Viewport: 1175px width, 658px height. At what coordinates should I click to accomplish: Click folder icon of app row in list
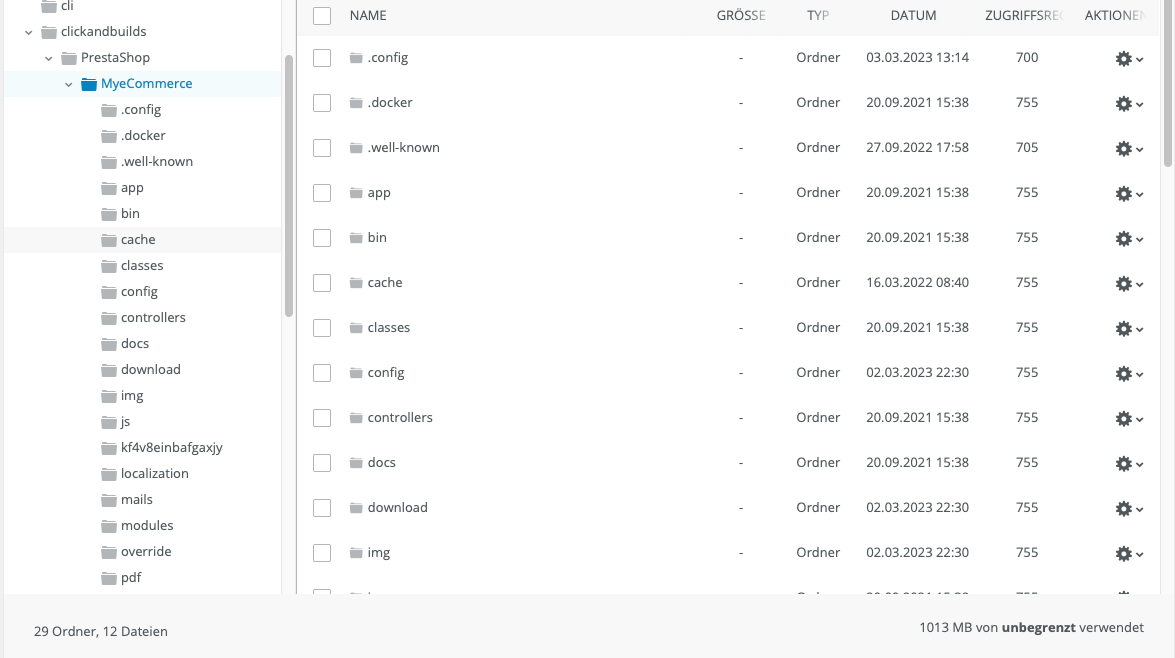[x=355, y=192]
